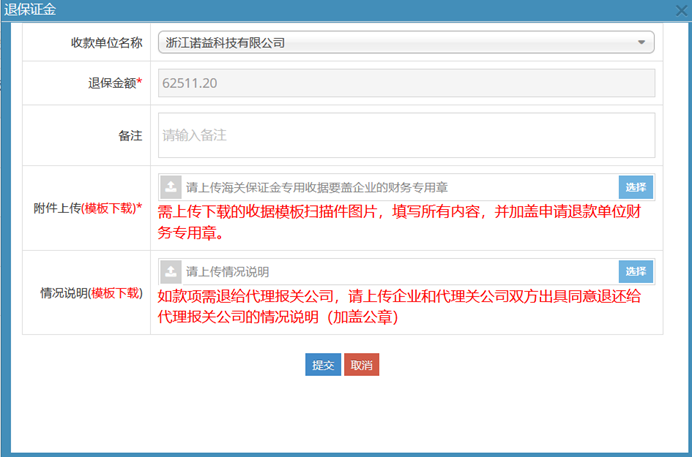Download template link next to 附件上传

pyautogui.click(x=110, y=208)
